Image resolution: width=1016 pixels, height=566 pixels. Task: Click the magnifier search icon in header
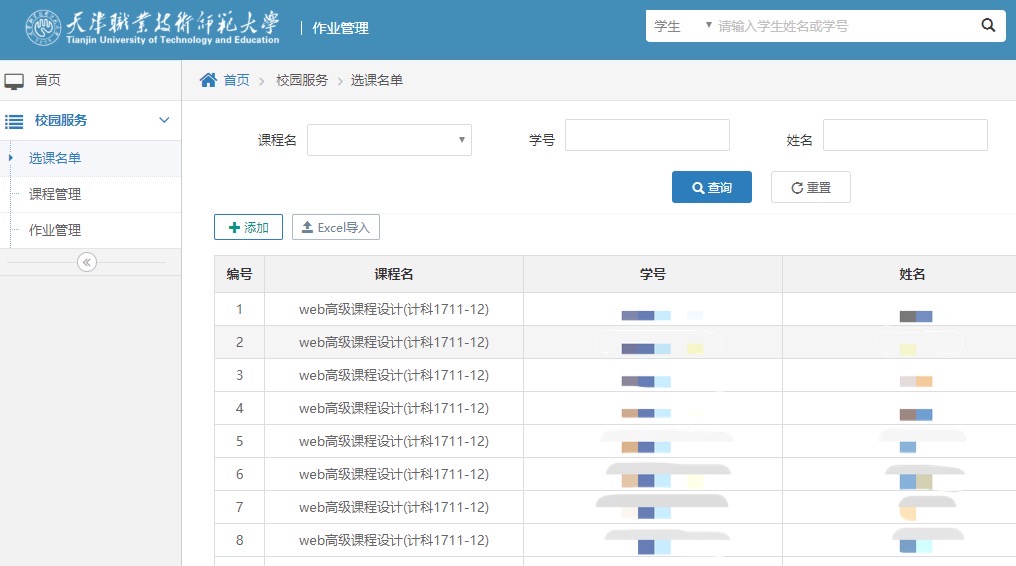tap(987, 26)
